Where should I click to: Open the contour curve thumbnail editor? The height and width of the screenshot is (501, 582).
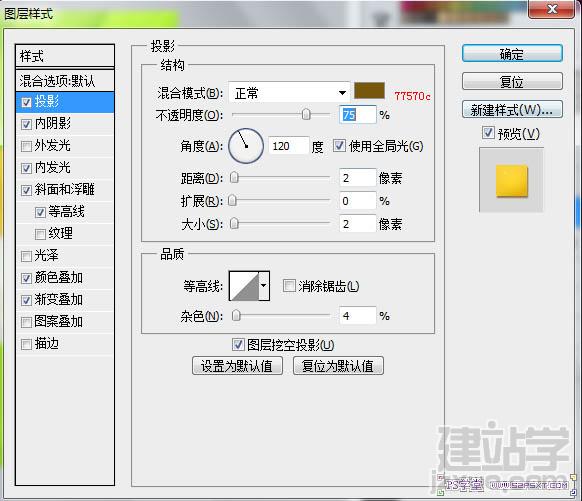[x=244, y=286]
